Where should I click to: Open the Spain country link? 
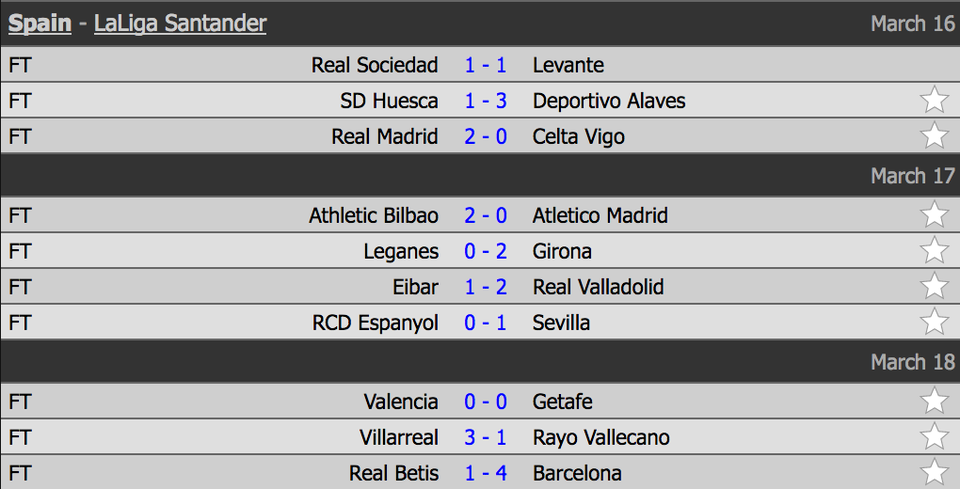[40, 23]
